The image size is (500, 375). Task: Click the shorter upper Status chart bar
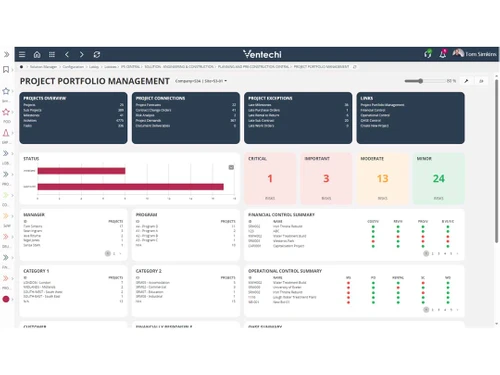pos(81,171)
